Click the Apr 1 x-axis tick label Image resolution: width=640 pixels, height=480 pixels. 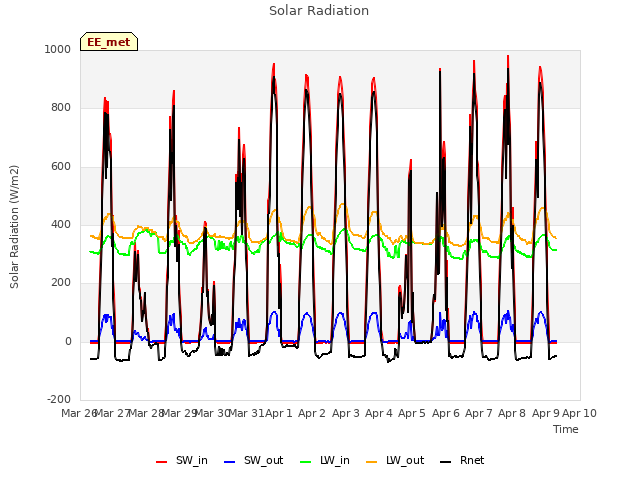(x=279, y=413)
